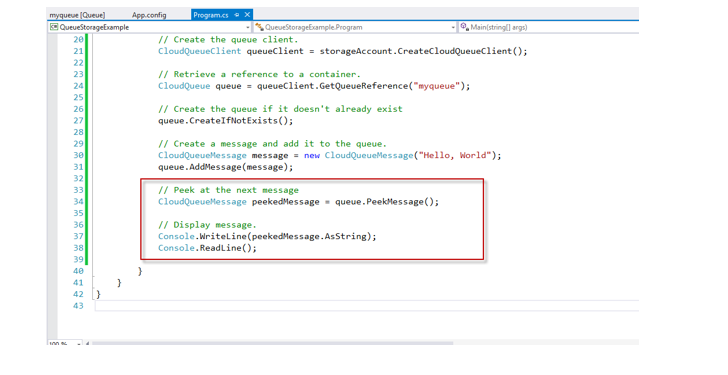Select the Program.cs tab
The image size is (728, 375).
[211, 15]
